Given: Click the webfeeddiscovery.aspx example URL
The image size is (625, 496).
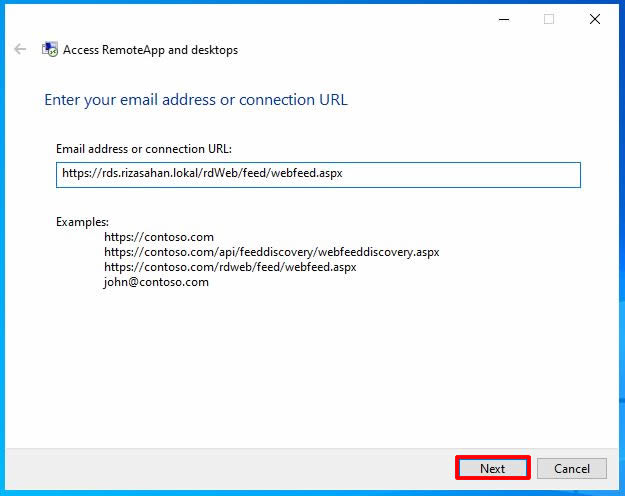Looking at the screenshot, I should click(x=271, y=252).
